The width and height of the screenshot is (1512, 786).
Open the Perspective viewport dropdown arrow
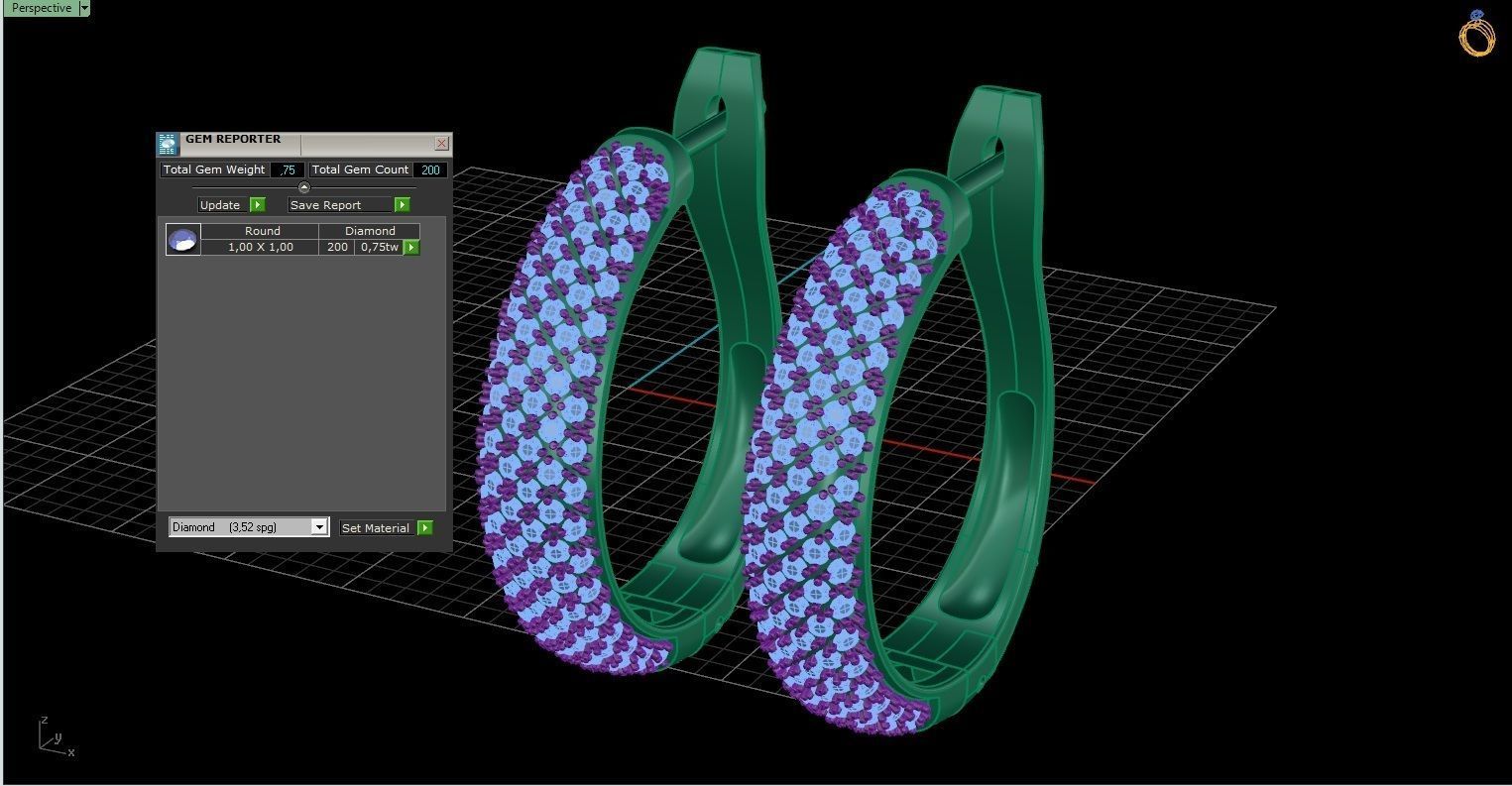tap(83, 8)
